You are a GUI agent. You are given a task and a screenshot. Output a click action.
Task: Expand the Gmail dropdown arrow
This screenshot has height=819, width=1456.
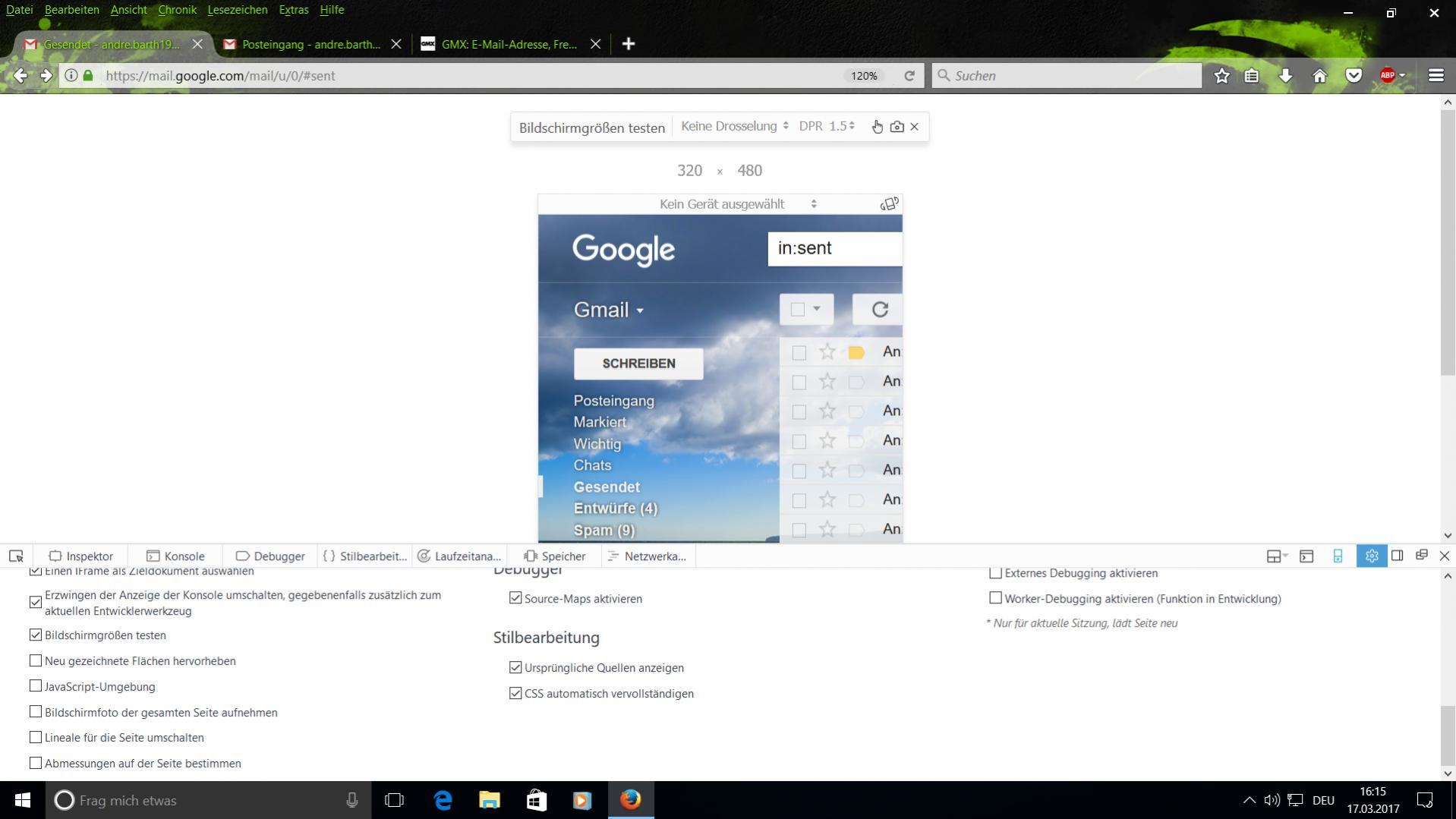click(x=640, y=310)
